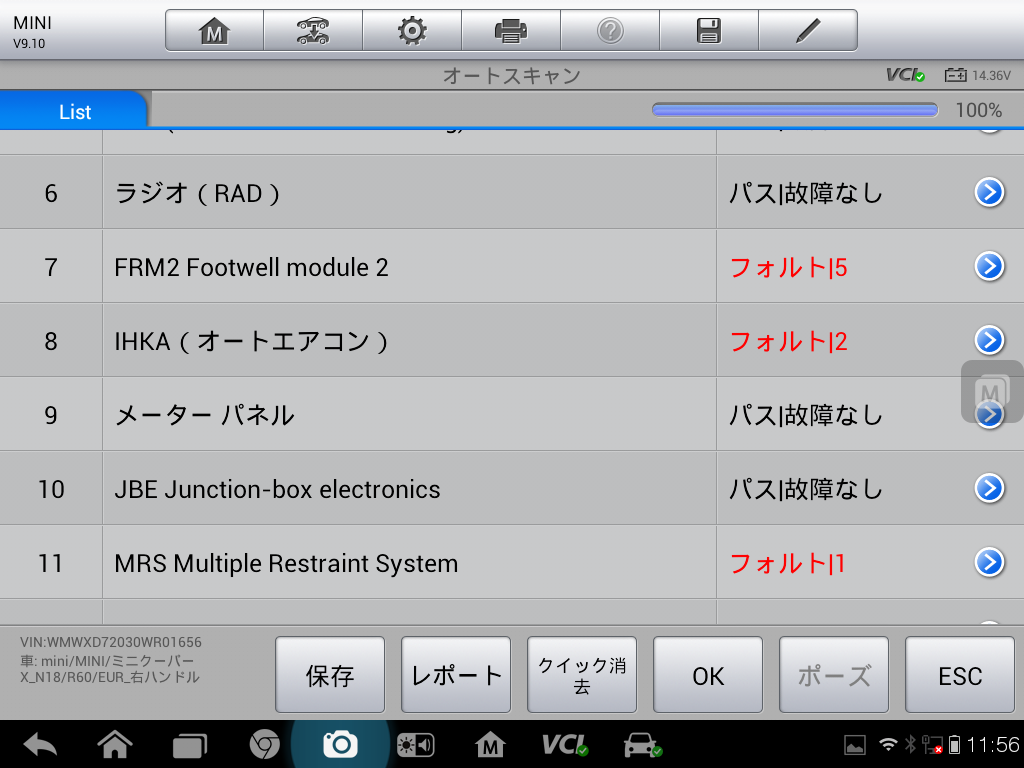
Task: Select row JBE Junction-box electronics
Action: [512, 488]
